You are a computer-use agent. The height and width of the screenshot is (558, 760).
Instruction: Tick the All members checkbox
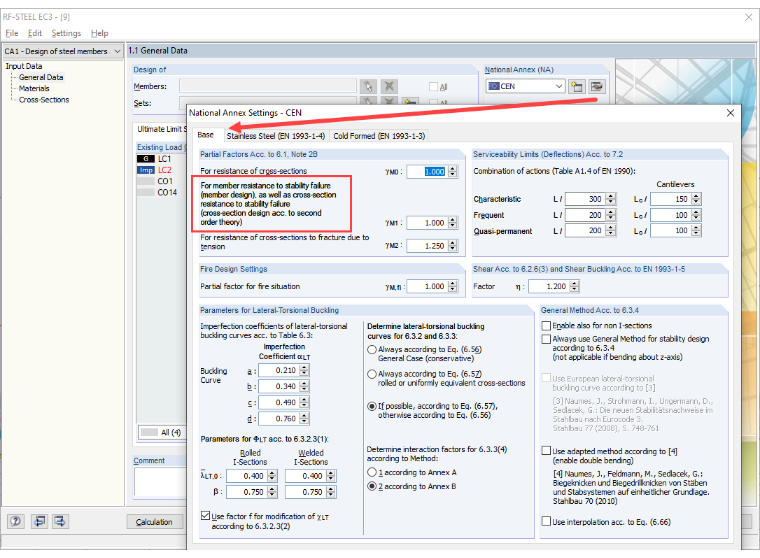(x=433, y=87)
